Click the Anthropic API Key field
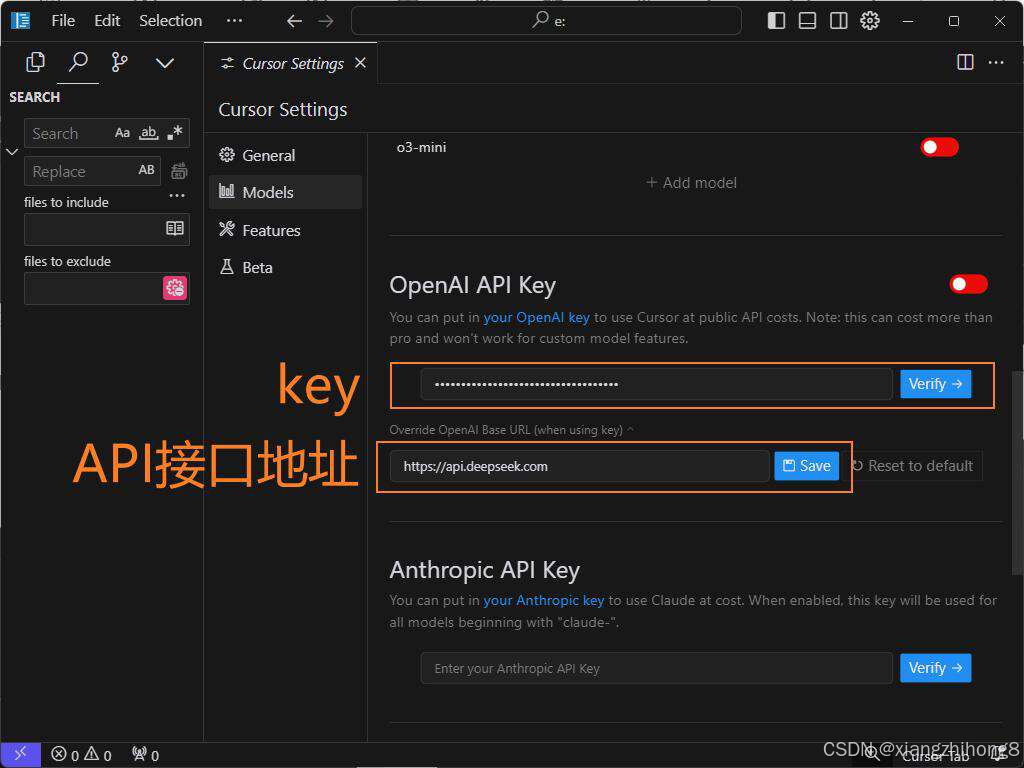 656,668
